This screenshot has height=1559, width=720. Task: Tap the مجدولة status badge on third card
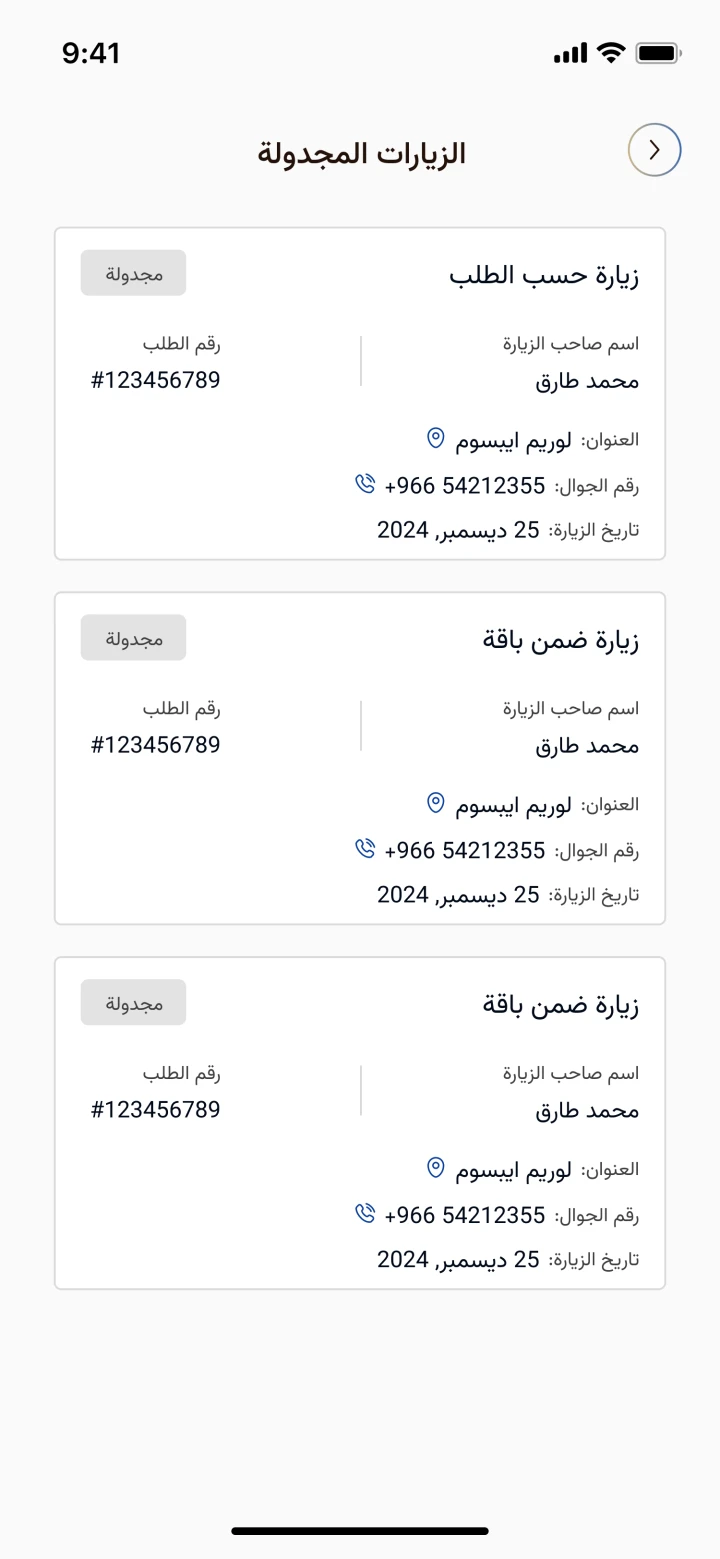(x=133, y=1003)
